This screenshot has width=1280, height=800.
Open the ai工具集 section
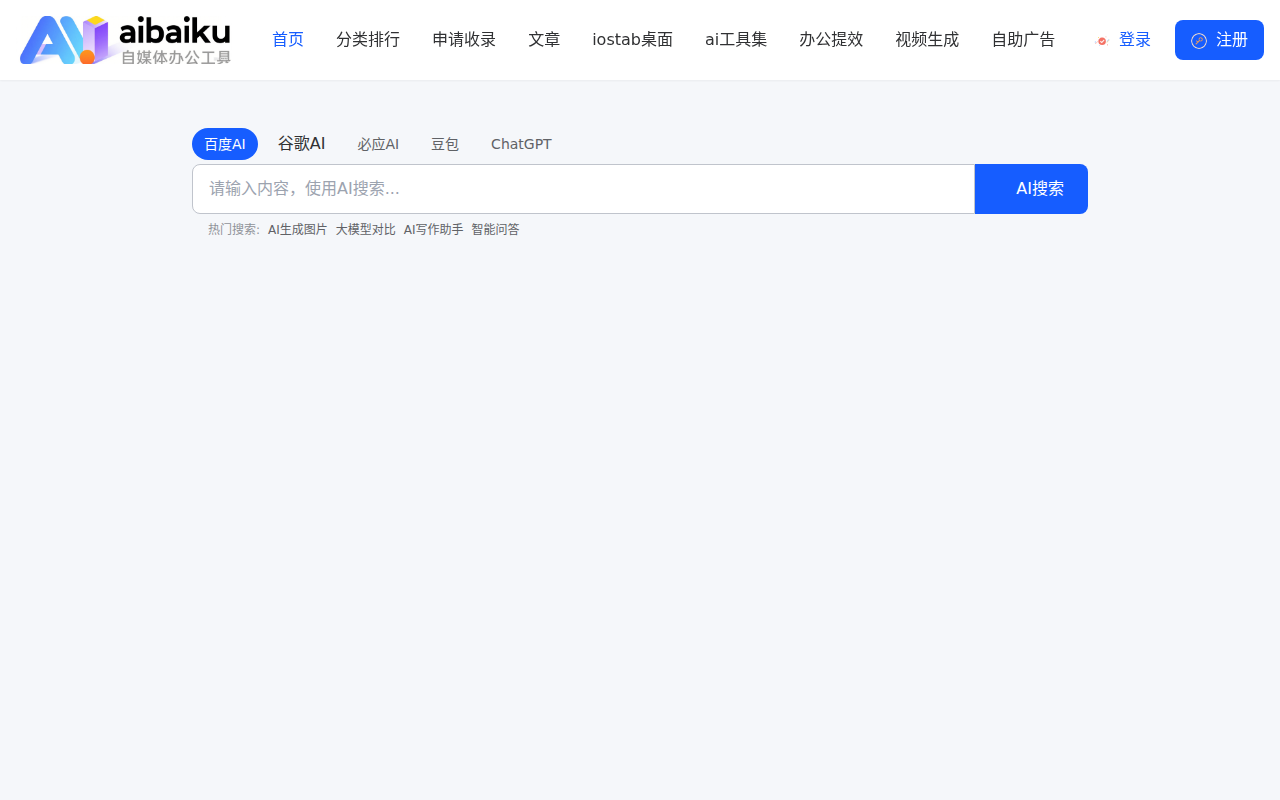click(x=736, y=39)
